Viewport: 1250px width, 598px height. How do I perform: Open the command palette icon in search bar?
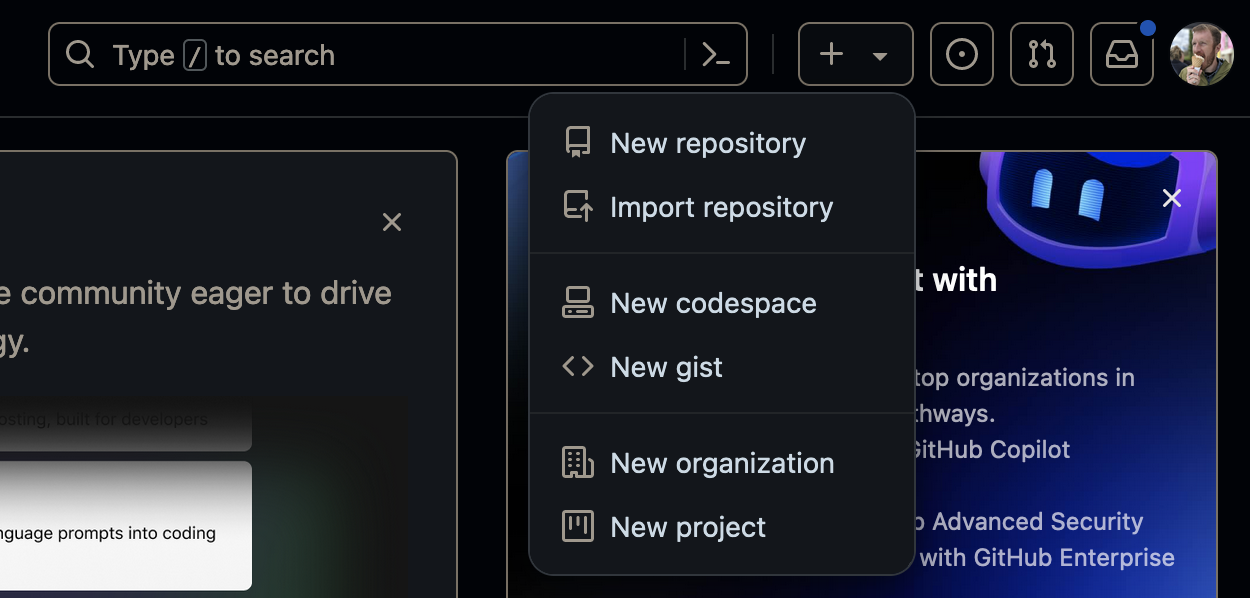[x=716, y=55]
